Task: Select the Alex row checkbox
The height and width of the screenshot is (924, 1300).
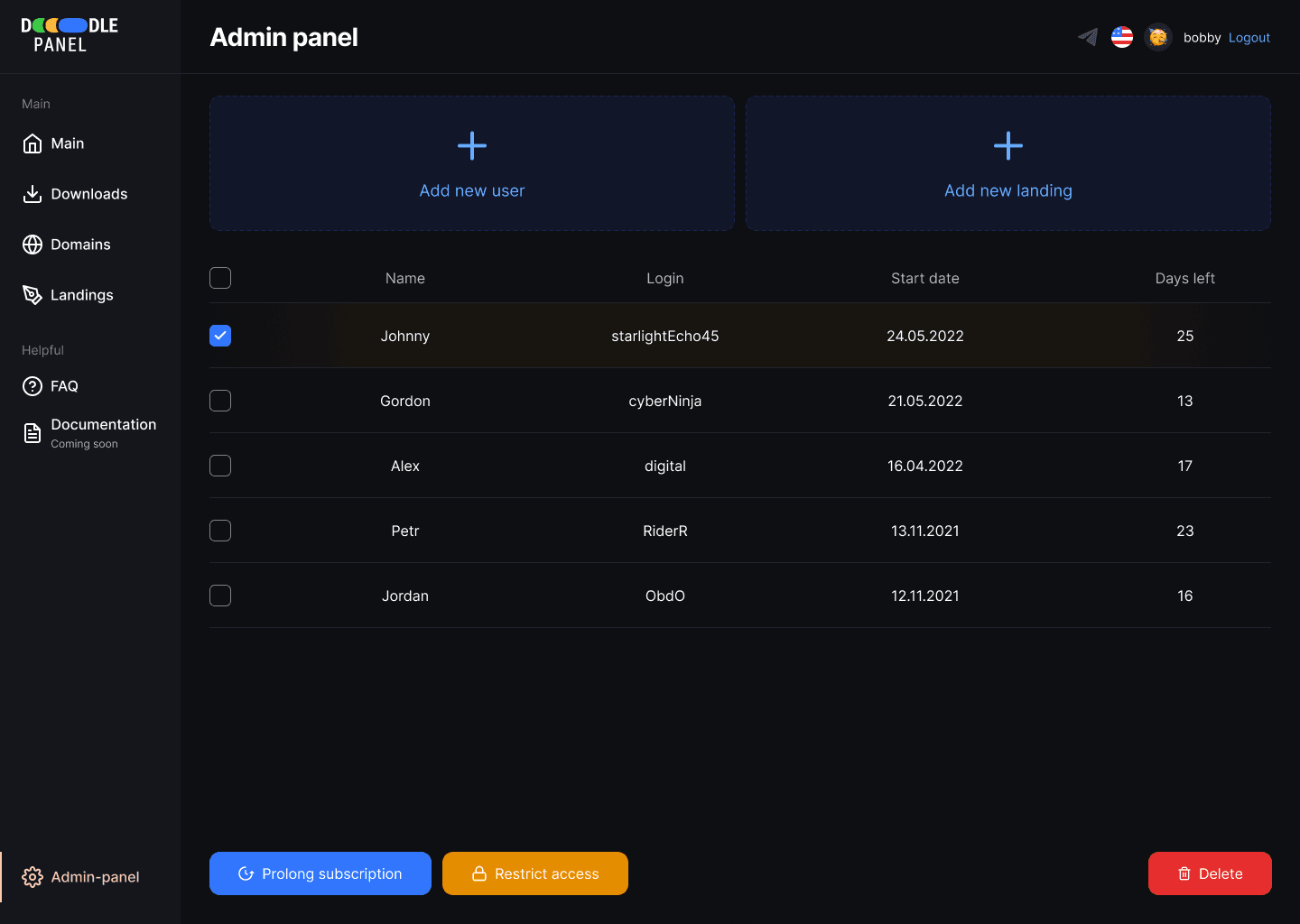Action: pos(220,466)
